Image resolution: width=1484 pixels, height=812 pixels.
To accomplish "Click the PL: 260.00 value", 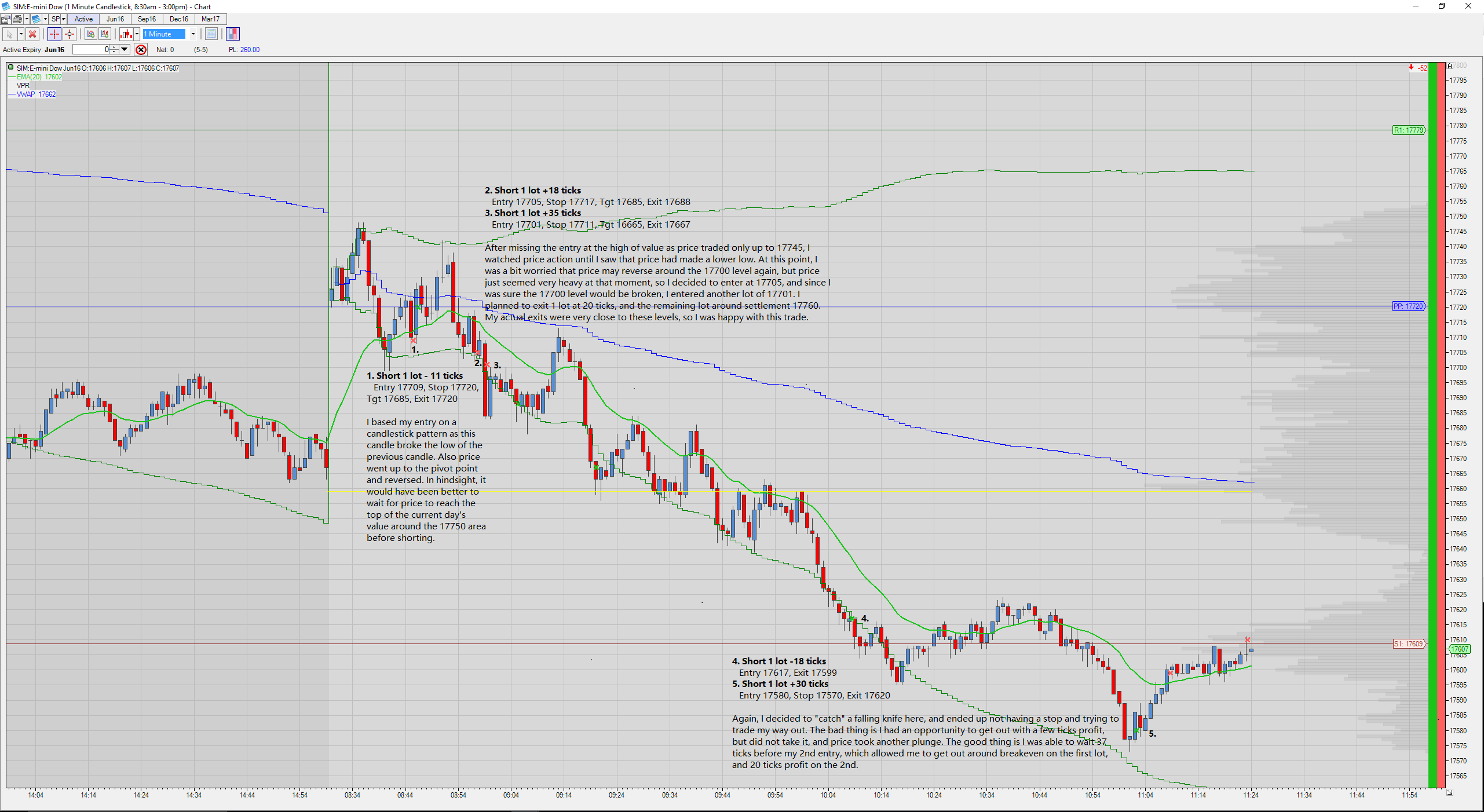I will [x=244, y=50].
